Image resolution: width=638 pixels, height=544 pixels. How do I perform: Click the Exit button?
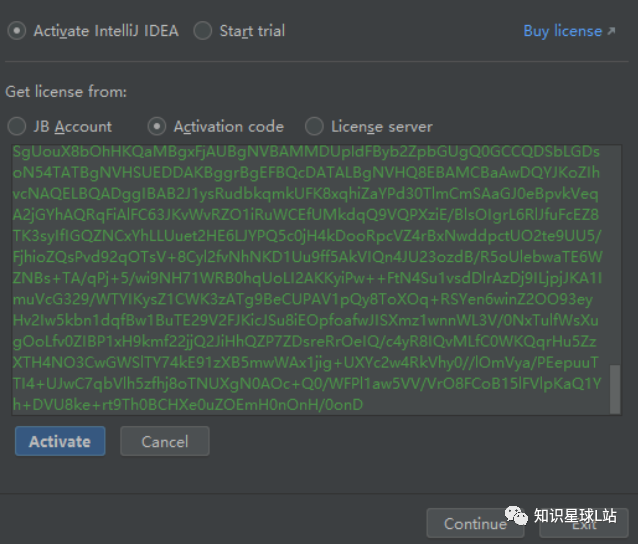point(584,524)
